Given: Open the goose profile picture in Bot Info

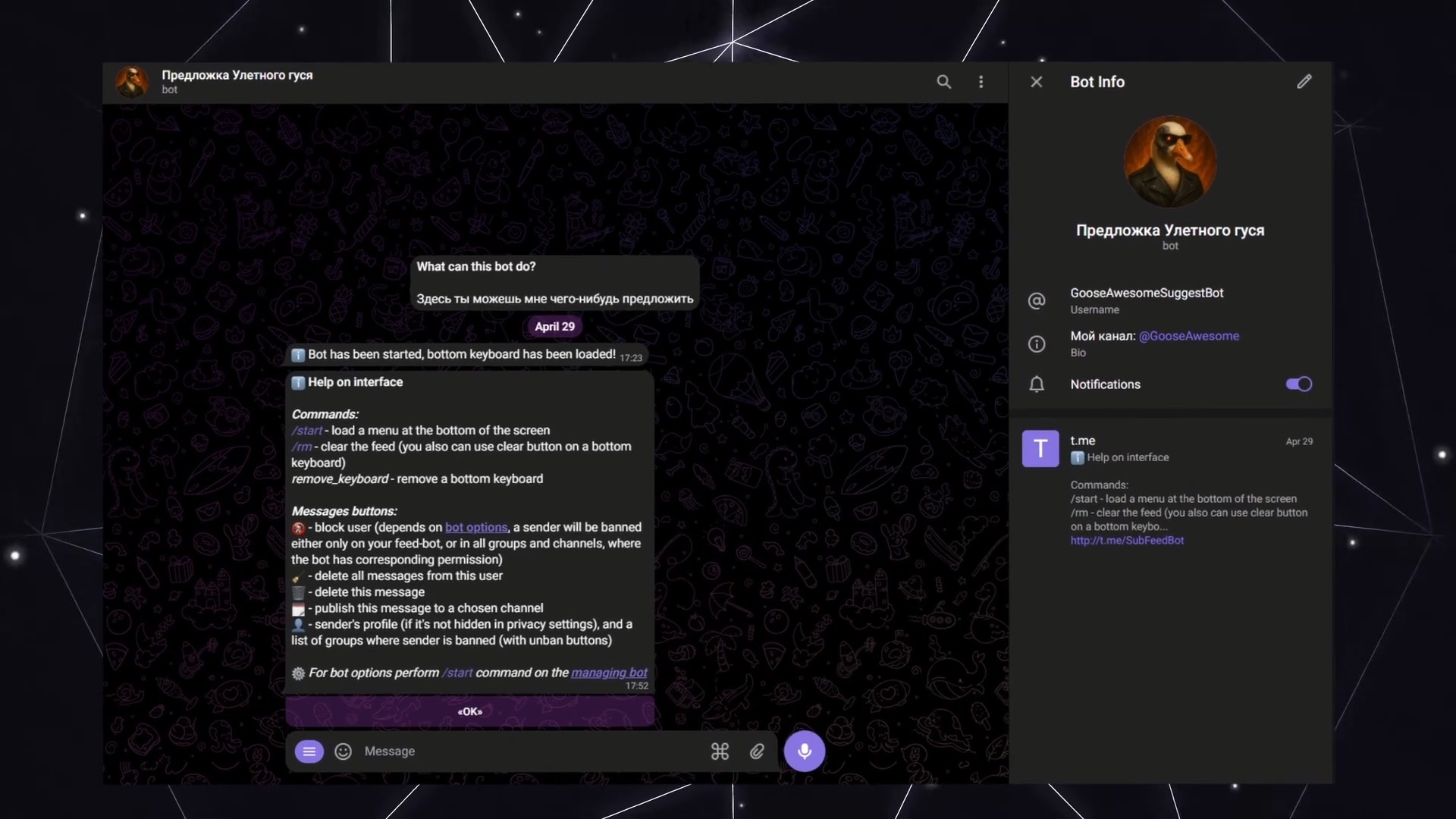Looking at the screenshot, I should pos(1169,162).
